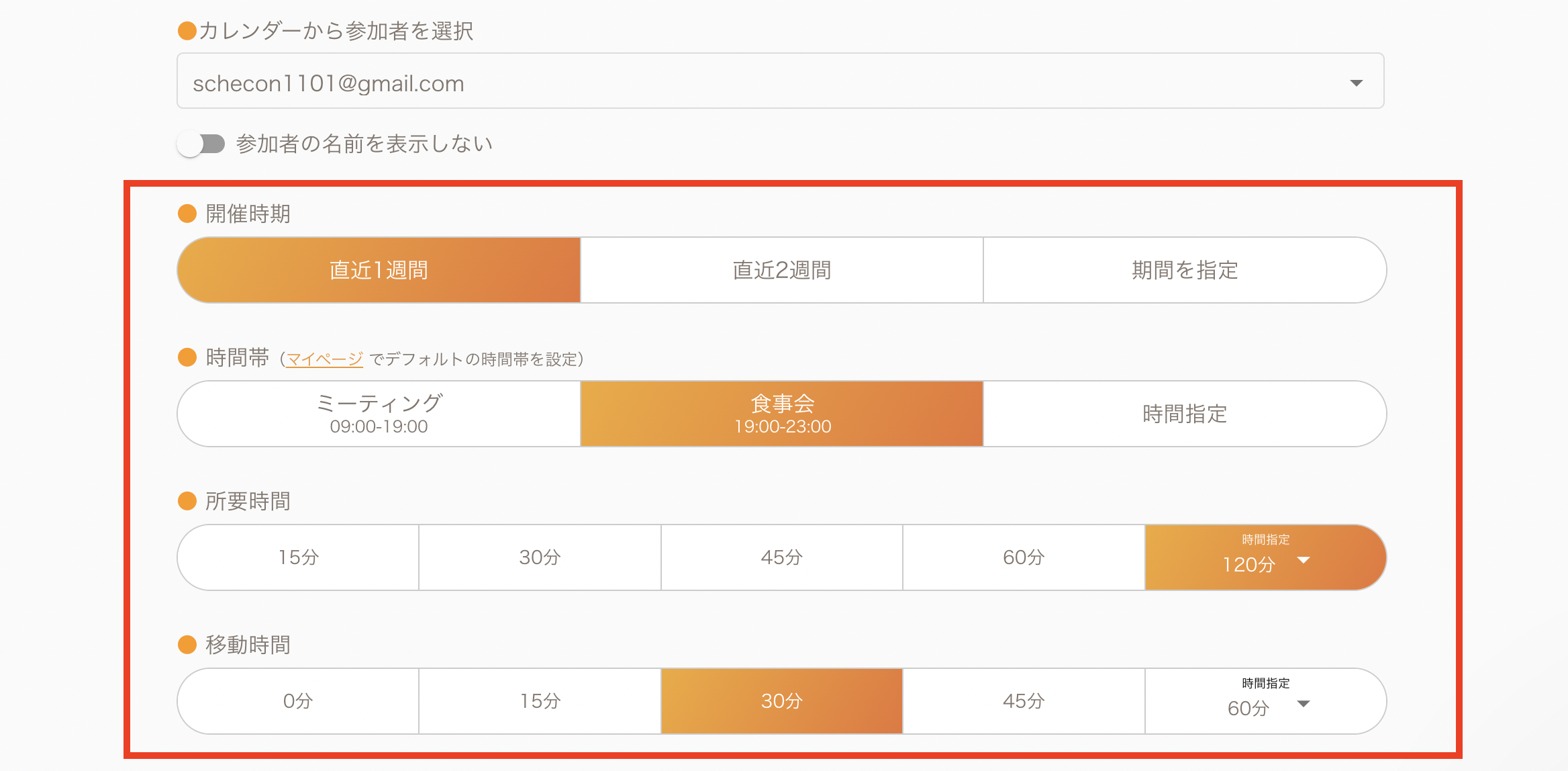Set 所要時間 to 45分

click(x=781, y=557)
